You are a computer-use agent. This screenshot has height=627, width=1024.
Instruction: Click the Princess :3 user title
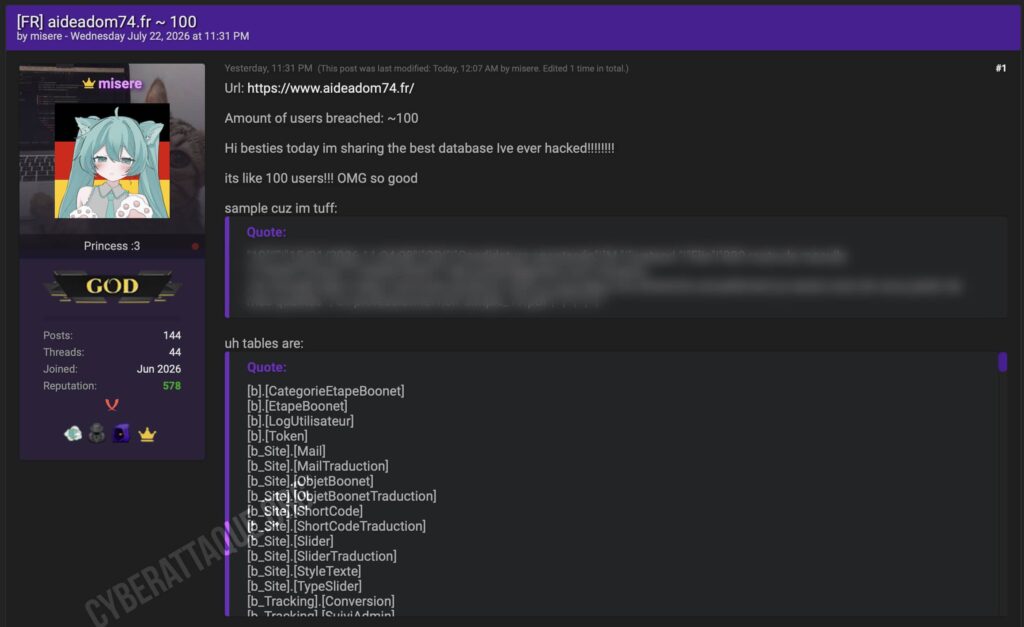(112, 246)
